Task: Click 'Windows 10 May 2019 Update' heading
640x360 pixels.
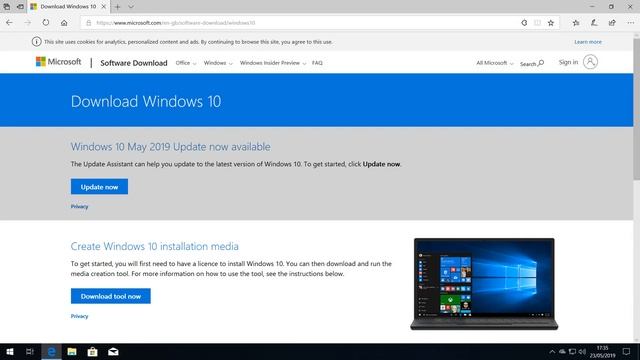Action: [170, 147]
